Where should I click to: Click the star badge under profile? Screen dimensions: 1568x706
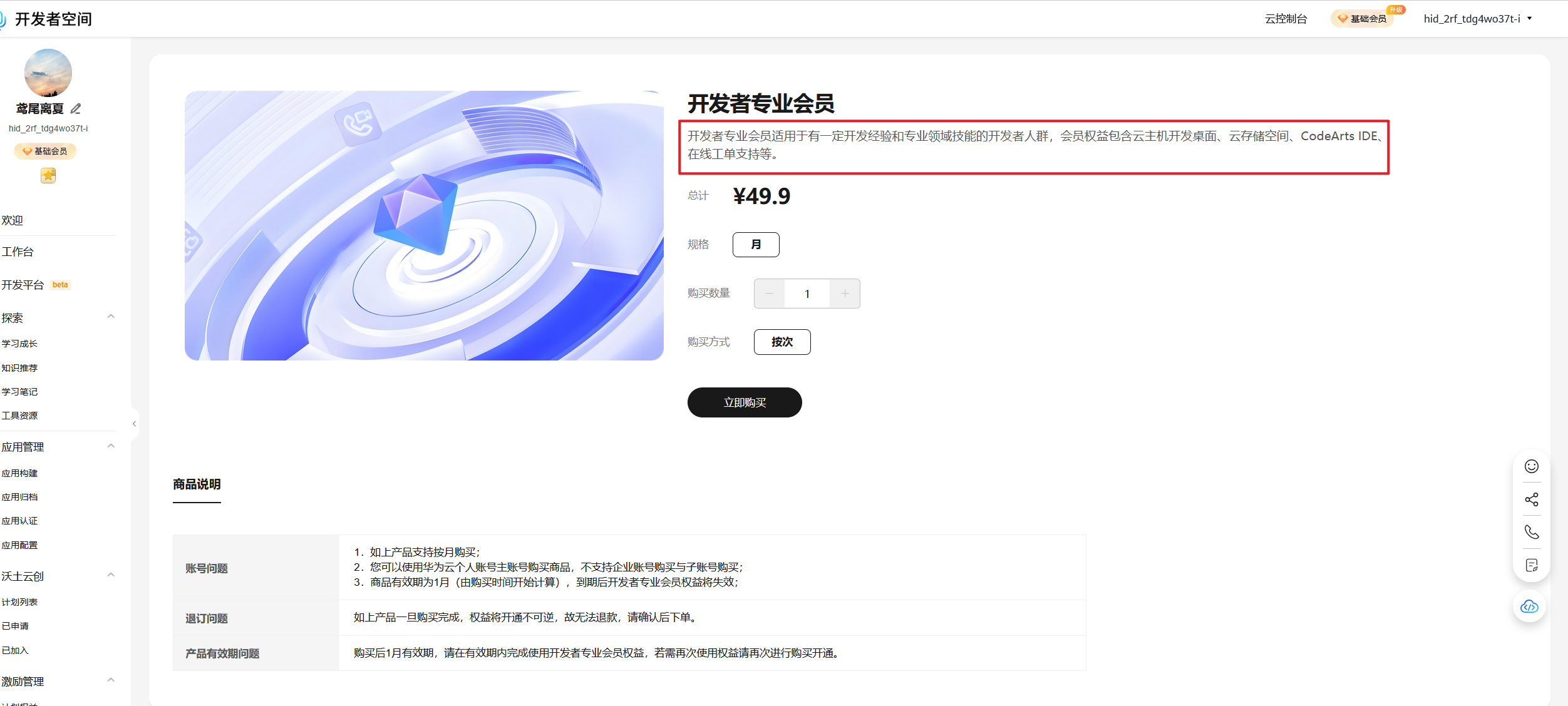tap(48, 176)
